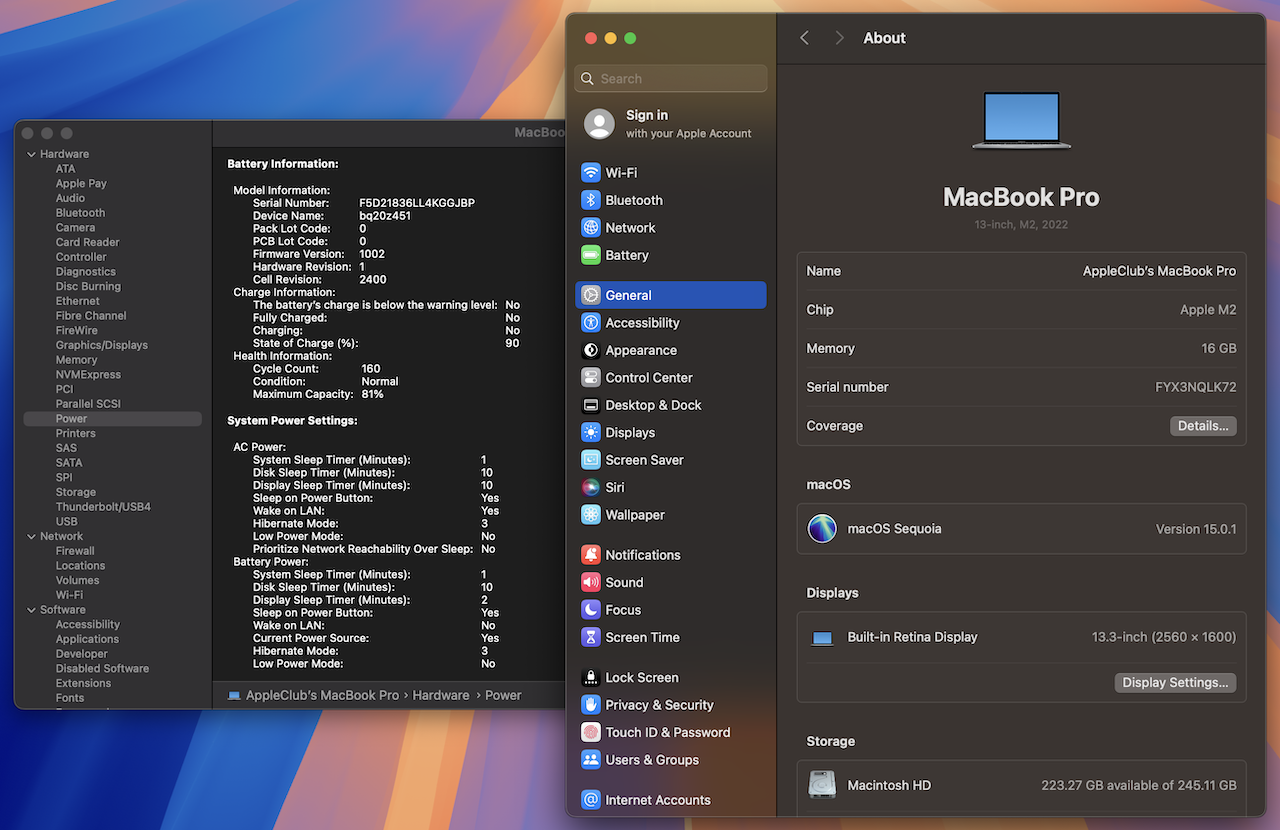Open the Siri settings icon
Viewport: 1280px width, 830px height.
coord(591,487)
